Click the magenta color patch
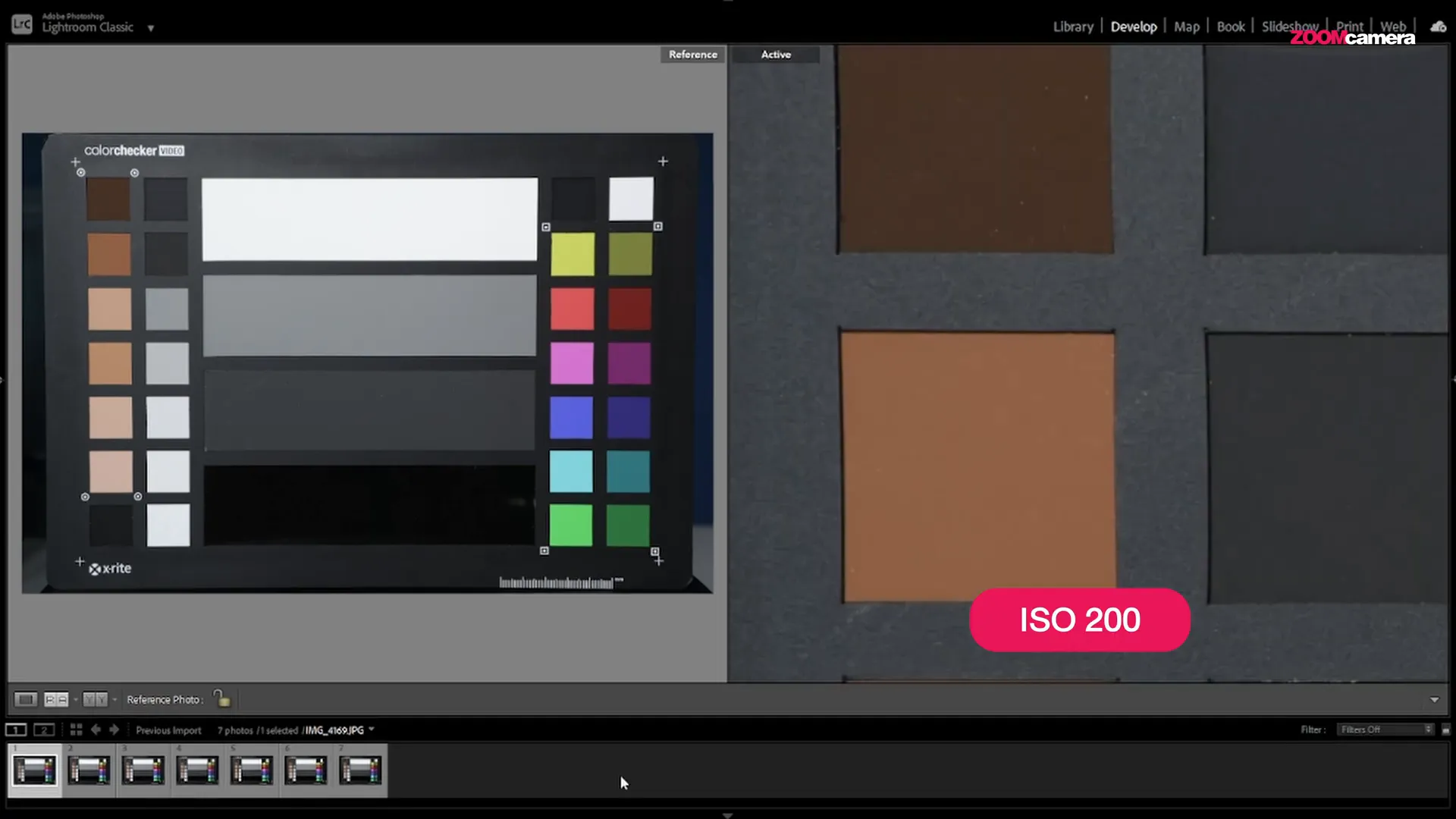The width and height of the screenshot is (1456, 819). (x=572, y=362)
